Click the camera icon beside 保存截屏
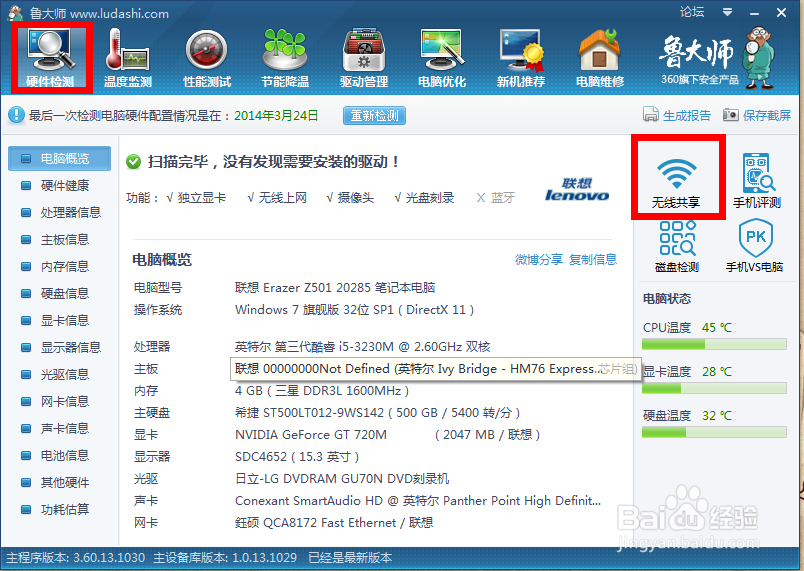Image resolution: width=804 pixels, height=571 pixels. point(731,115)
